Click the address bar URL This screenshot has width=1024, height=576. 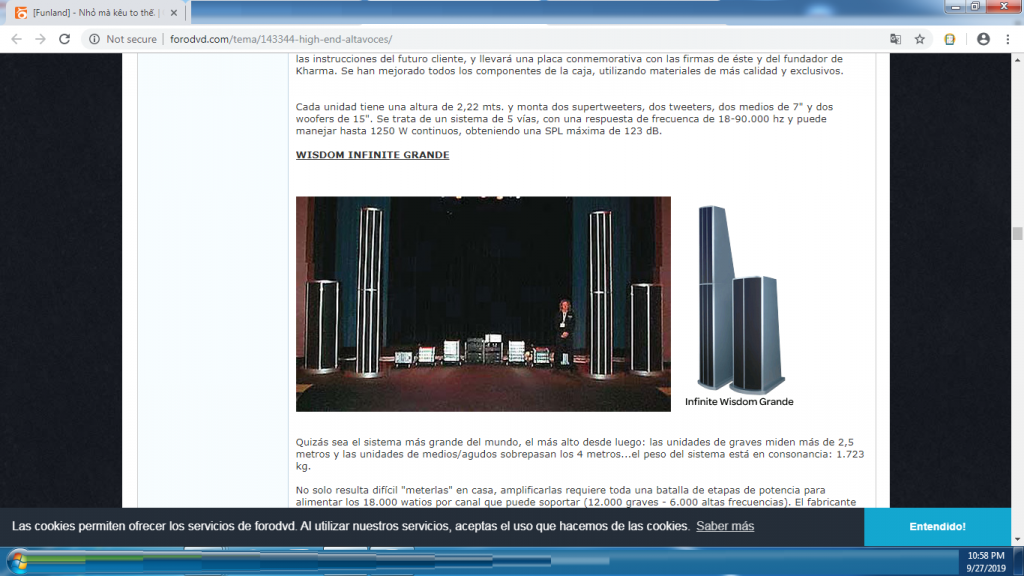click(281, 39)
